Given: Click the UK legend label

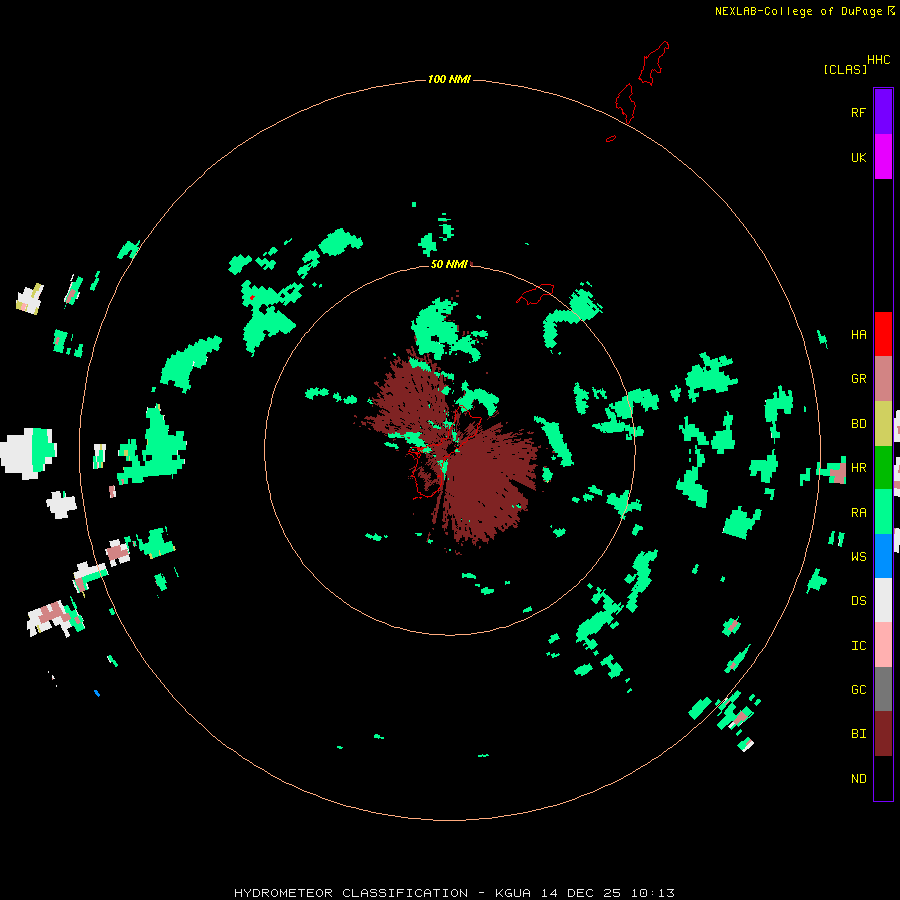Looking at the screenshot, I should [858, 157].
